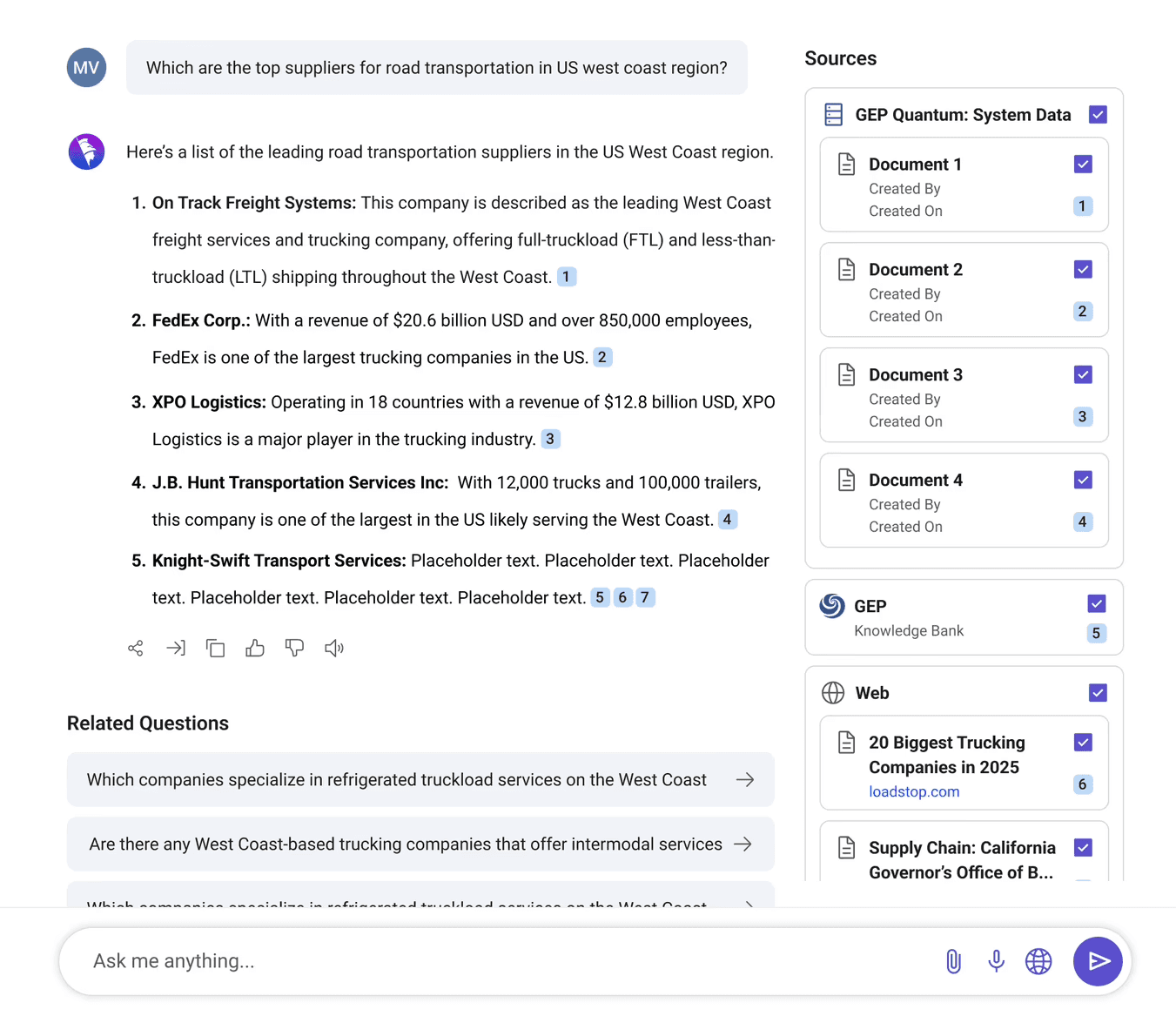This screenshot has height=1016, width=1176.
Task: Click the Supply Chain California file icon
Action: [x=847, y=848]
